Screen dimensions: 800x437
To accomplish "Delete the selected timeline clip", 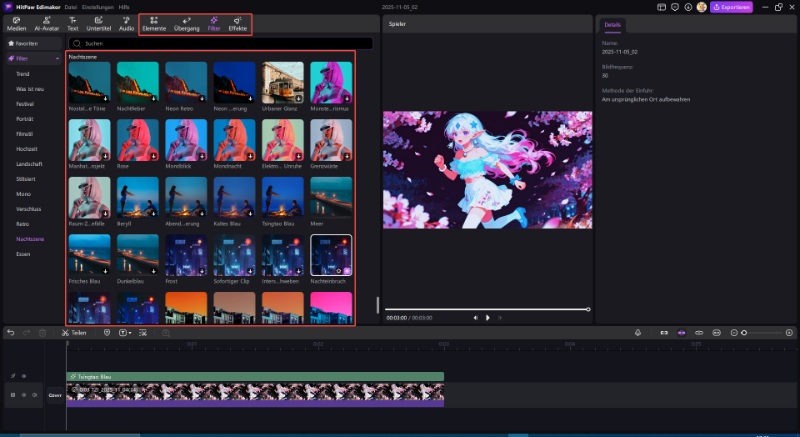I will coord(42,332).
